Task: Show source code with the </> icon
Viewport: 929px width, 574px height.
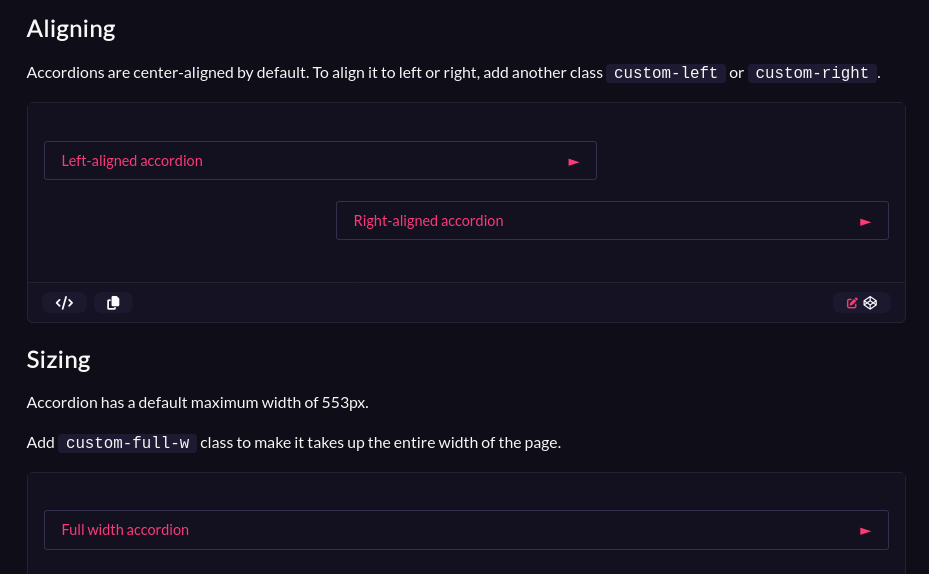Action: coord(65,303)
